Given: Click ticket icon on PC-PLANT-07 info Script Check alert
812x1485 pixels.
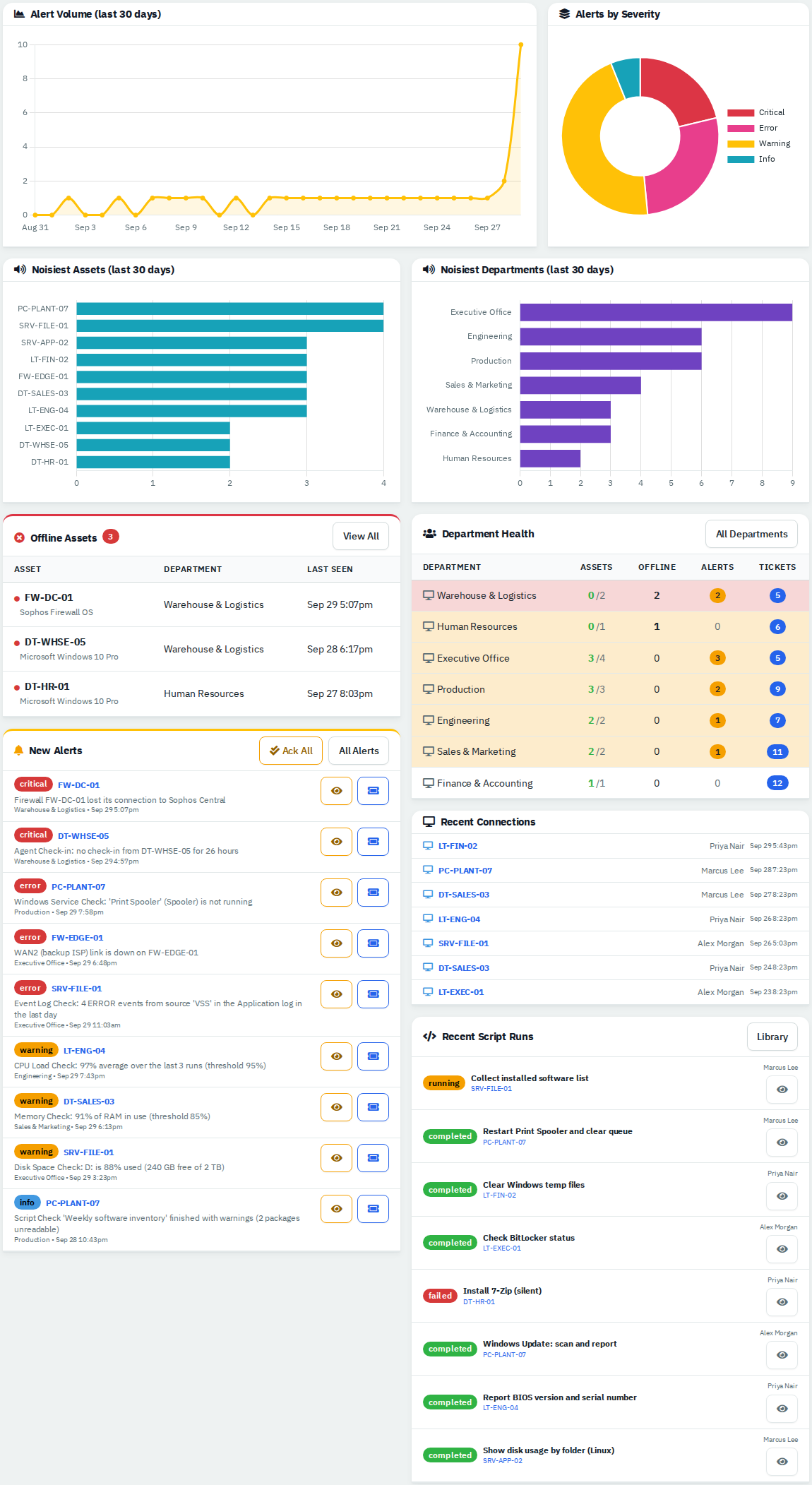Looking at the screenshot, I should [x=373, y=1209].
